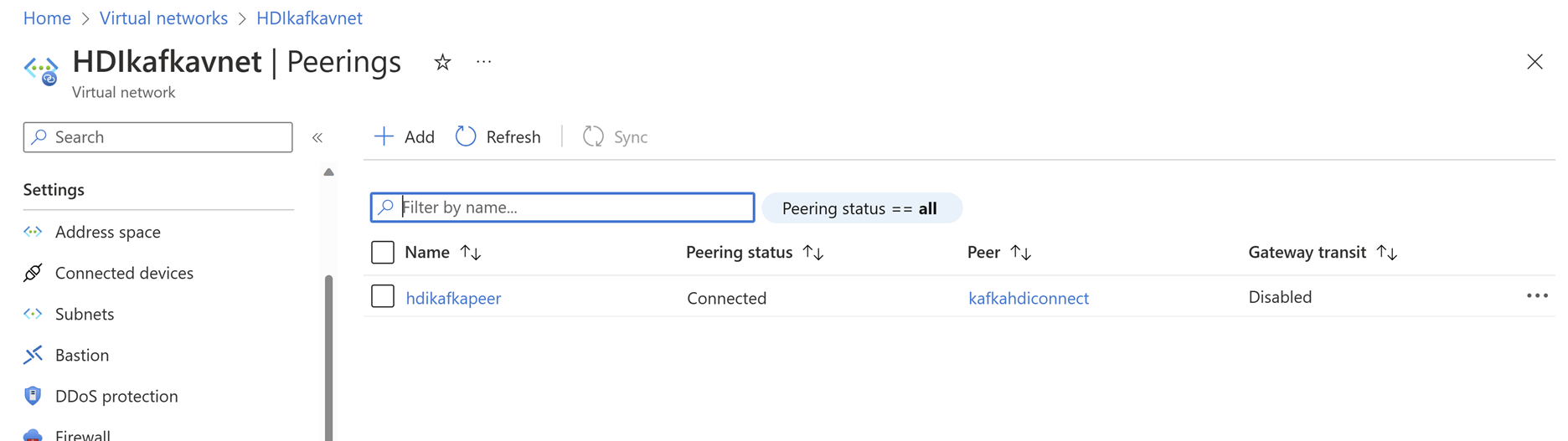
Task: Collapse the left sidebar with double chevron
Action: [317, 137]
